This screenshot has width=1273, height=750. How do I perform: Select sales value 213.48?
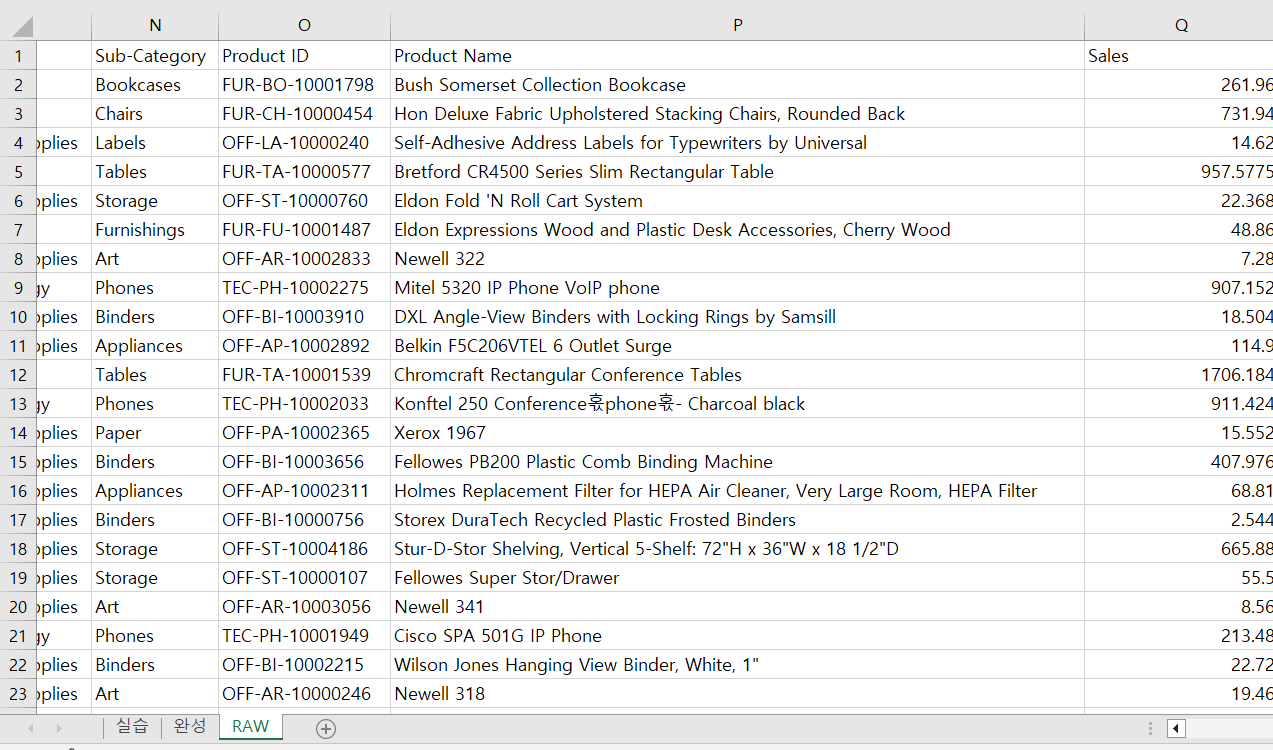click(x=1179, y=636)
